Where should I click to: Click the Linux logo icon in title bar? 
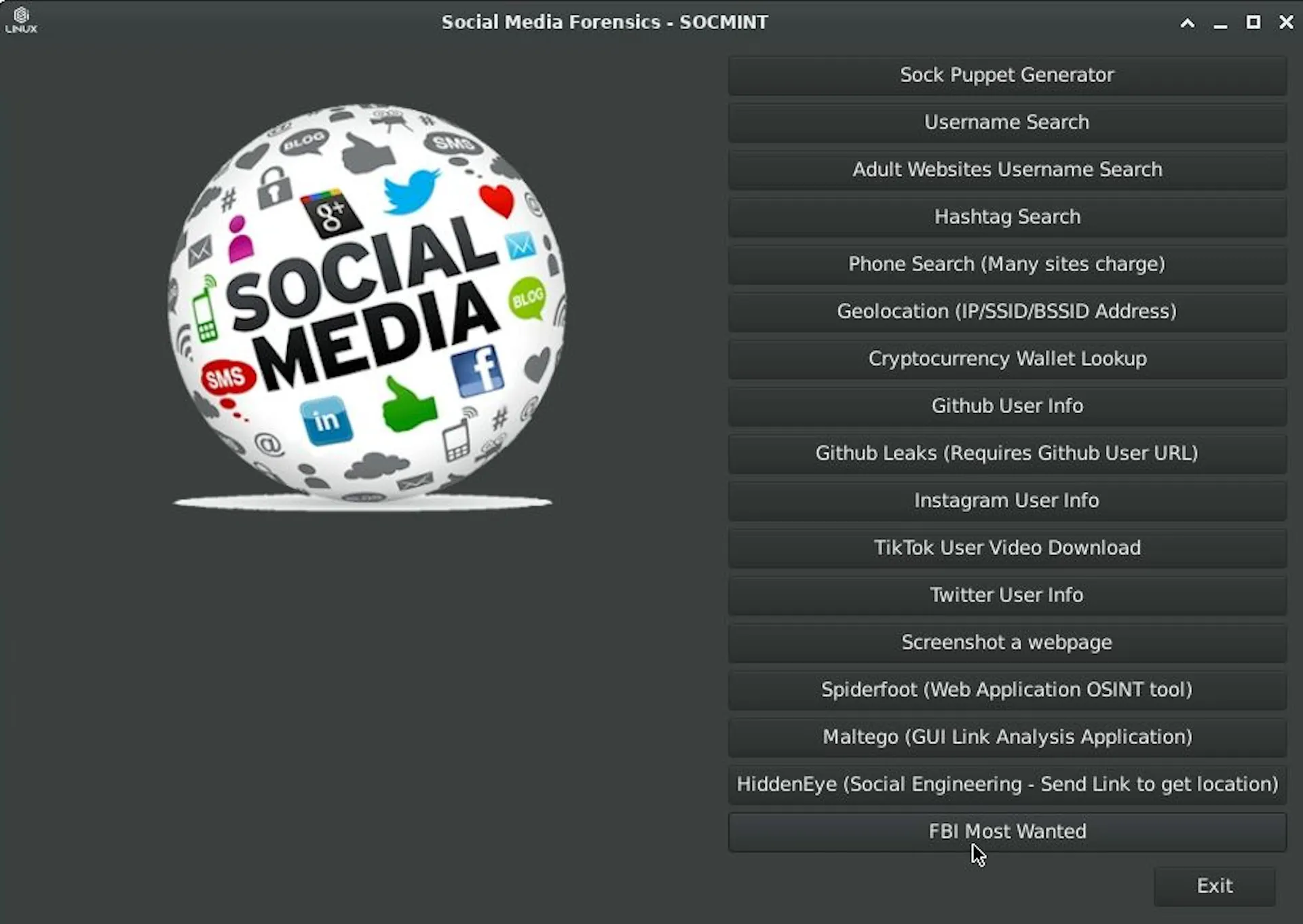coord(21,20)
